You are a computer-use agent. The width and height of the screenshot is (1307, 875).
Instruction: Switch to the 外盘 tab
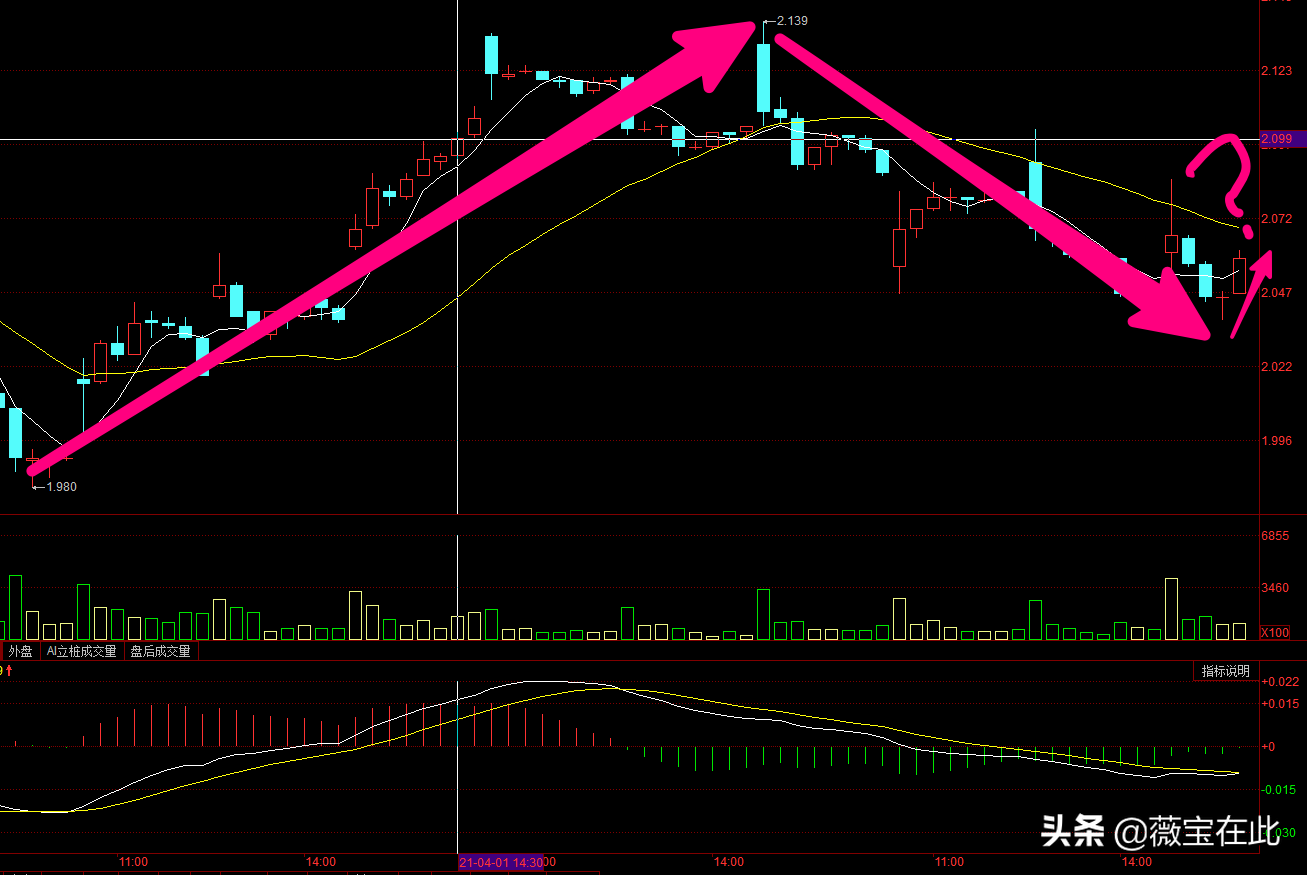[x=21, y=651]
